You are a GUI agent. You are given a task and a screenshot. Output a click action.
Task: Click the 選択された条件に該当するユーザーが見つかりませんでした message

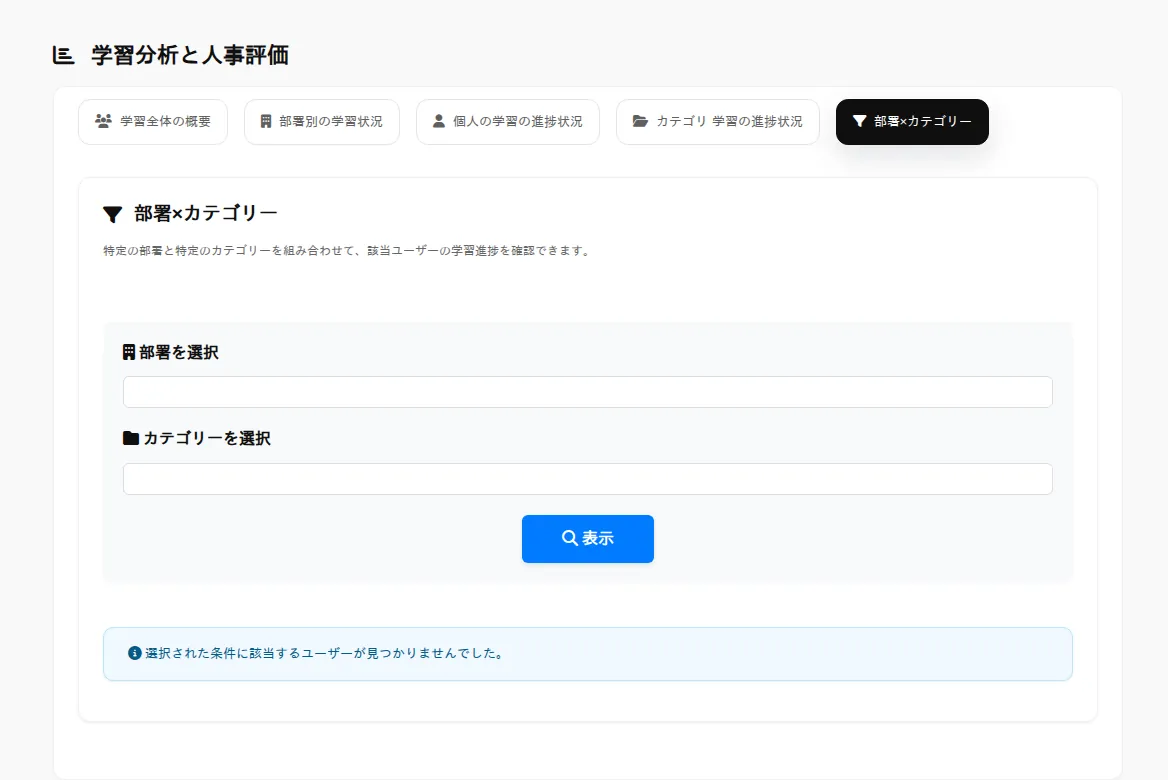click(x=326, y=653)
